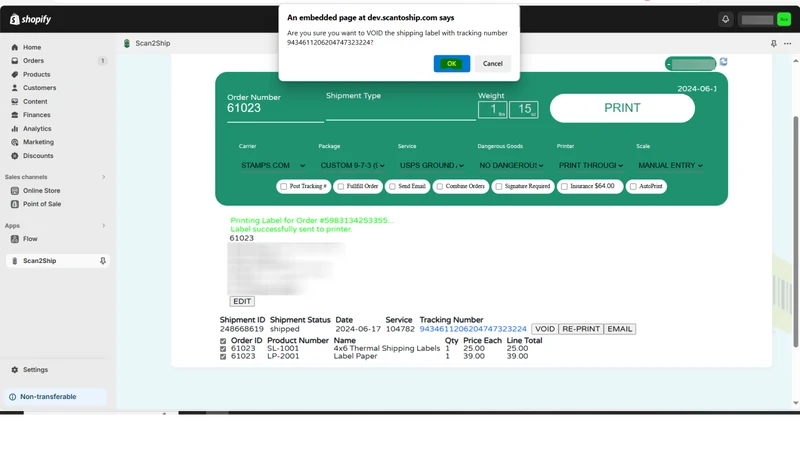Click the Finances bank icon

pos(15,115)
